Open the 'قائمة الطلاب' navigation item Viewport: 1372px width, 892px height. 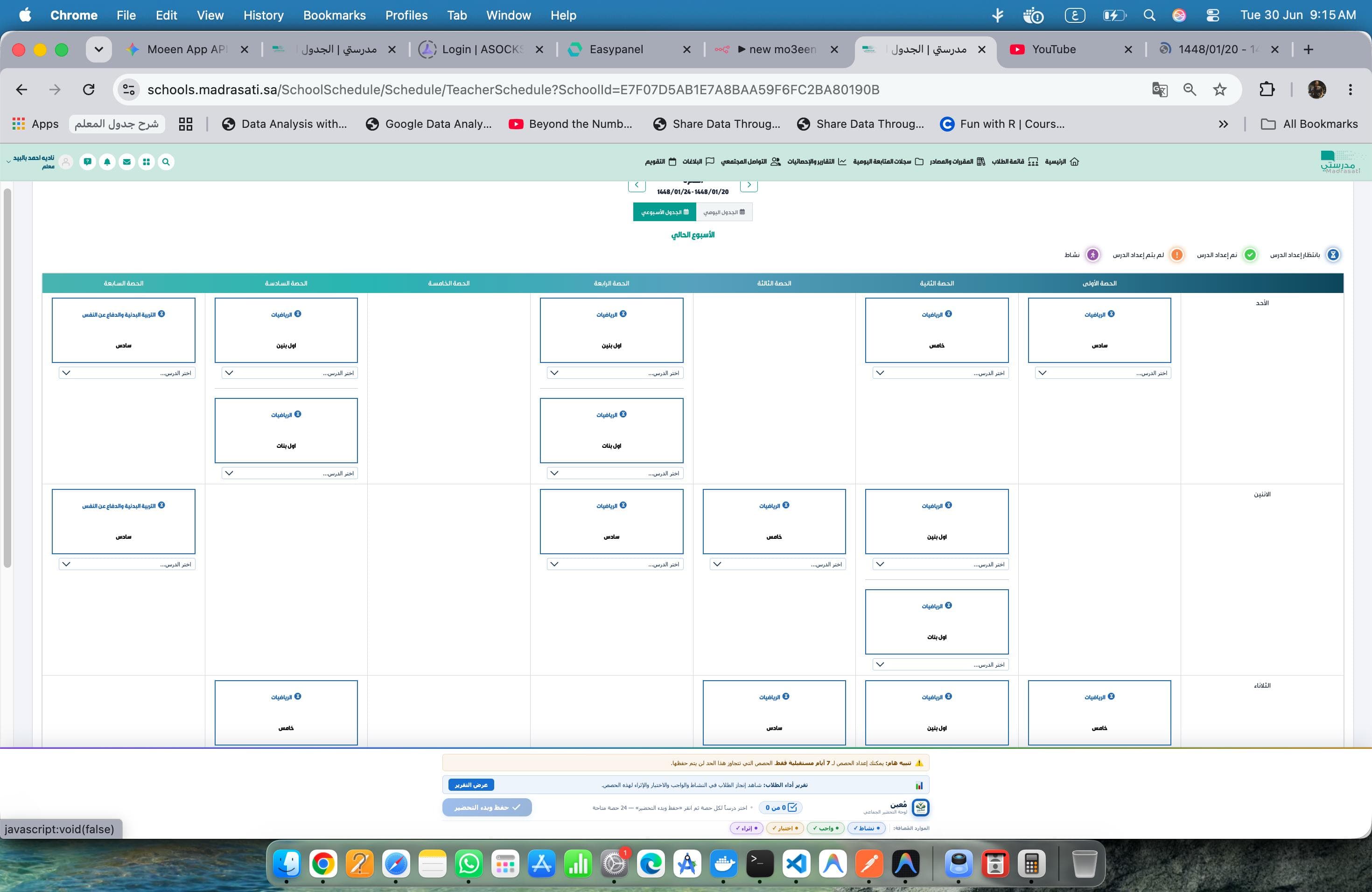pyautogui.click(x=1015, y=162)
